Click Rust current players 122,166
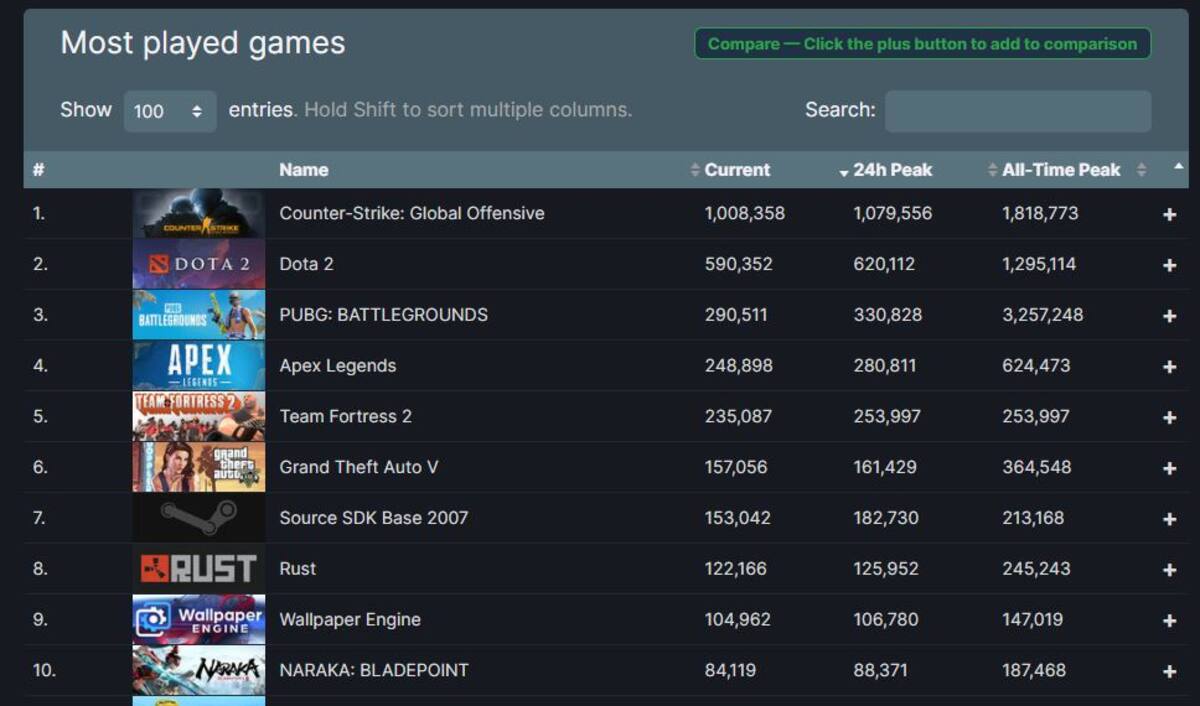This screenshot has height=706, width=1200. [736, 569]
